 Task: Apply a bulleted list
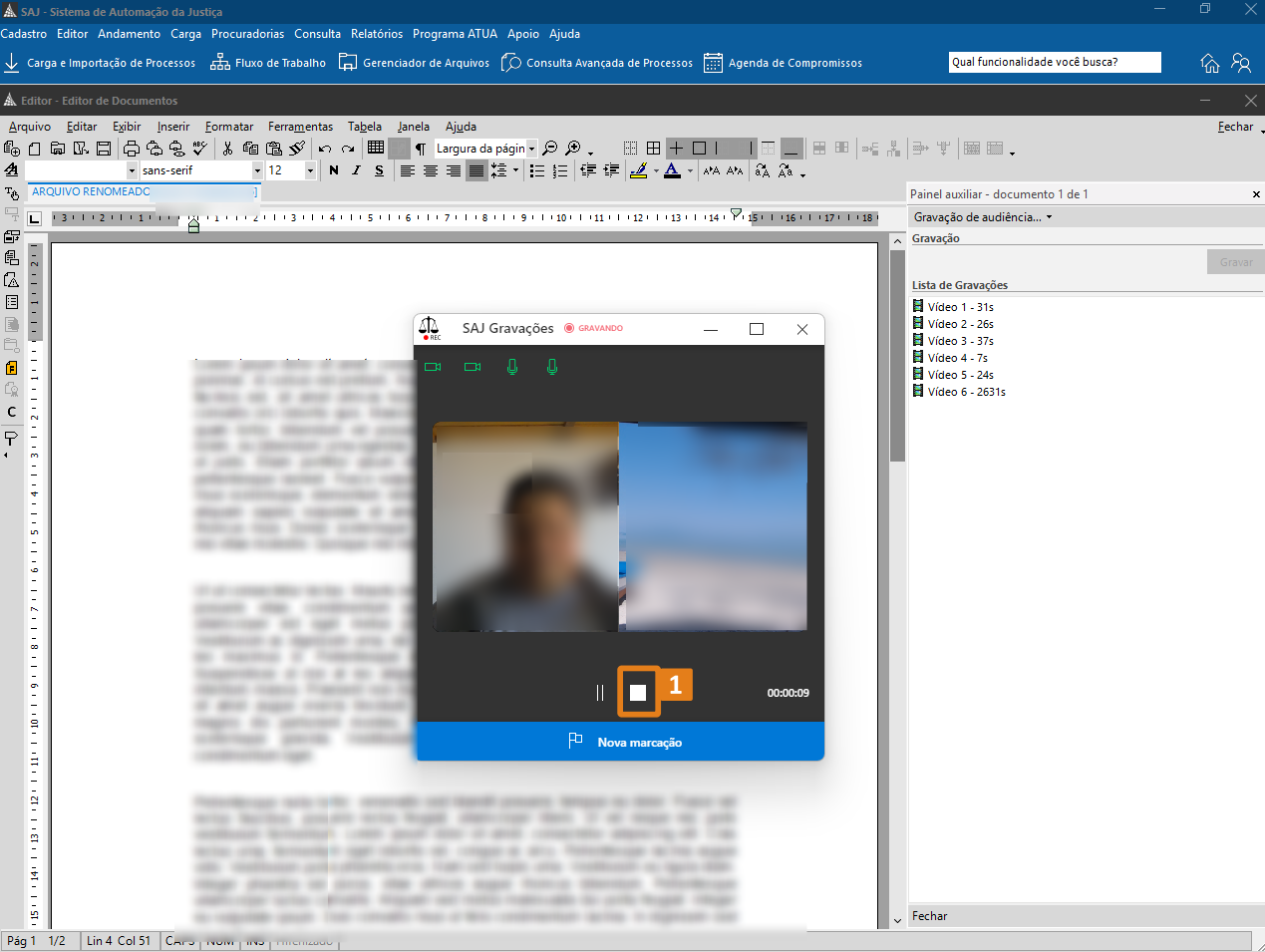[x=537, y=170]
